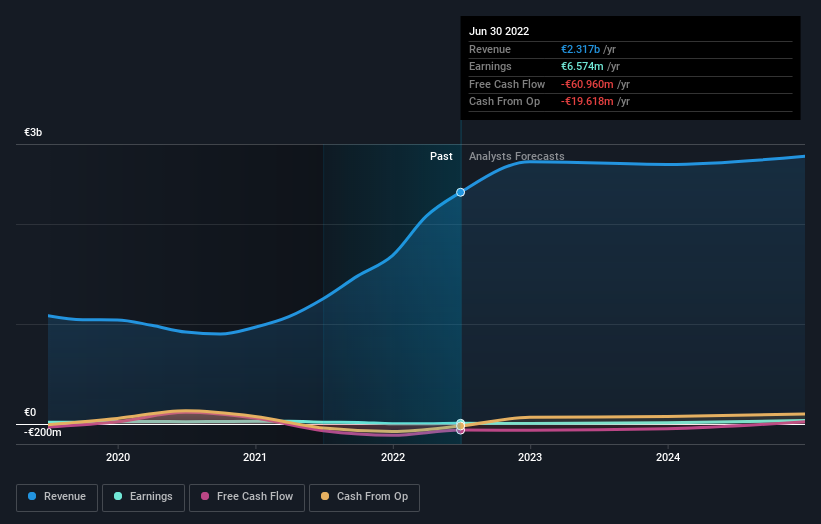
Task: Click the Free Cash Flow row label in tooltip
Action: click(507, 84)
